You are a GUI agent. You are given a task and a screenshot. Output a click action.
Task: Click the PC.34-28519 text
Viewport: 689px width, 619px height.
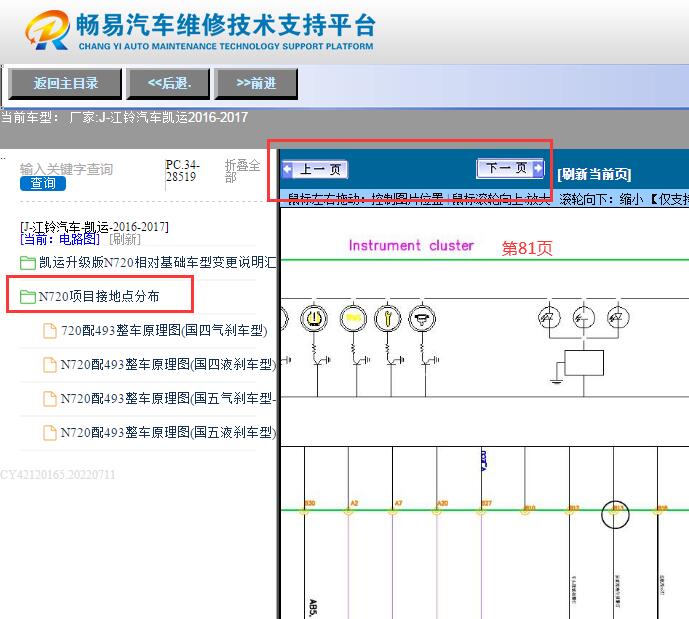click(182, 171)
